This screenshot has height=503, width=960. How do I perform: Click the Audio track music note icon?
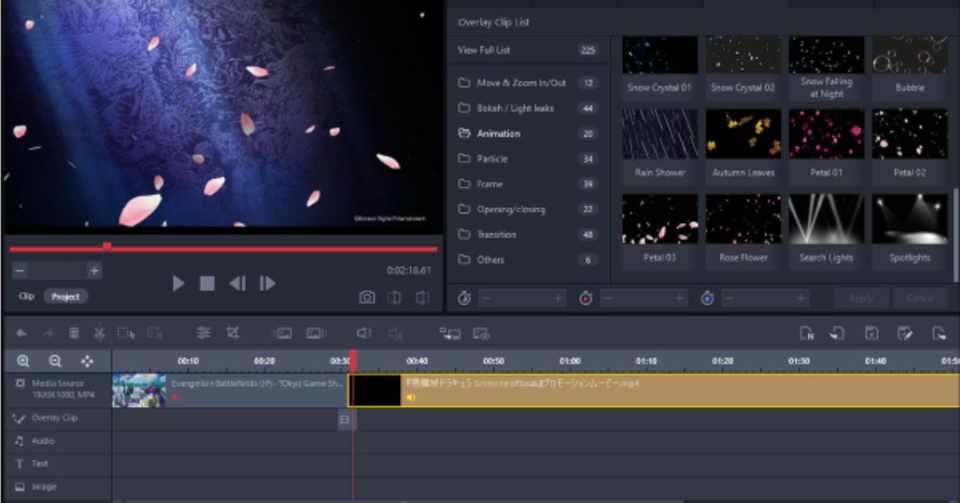click(x=19, y=441)
